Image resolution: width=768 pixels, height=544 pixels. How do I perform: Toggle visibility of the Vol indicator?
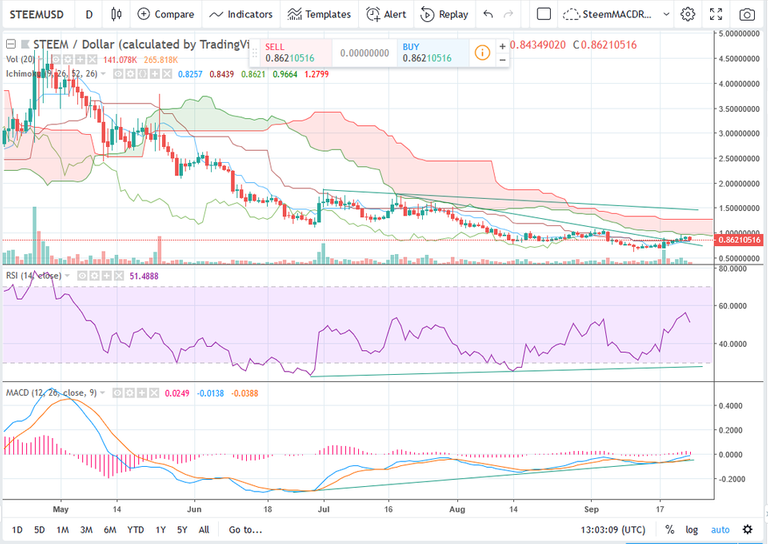(56, 60)
